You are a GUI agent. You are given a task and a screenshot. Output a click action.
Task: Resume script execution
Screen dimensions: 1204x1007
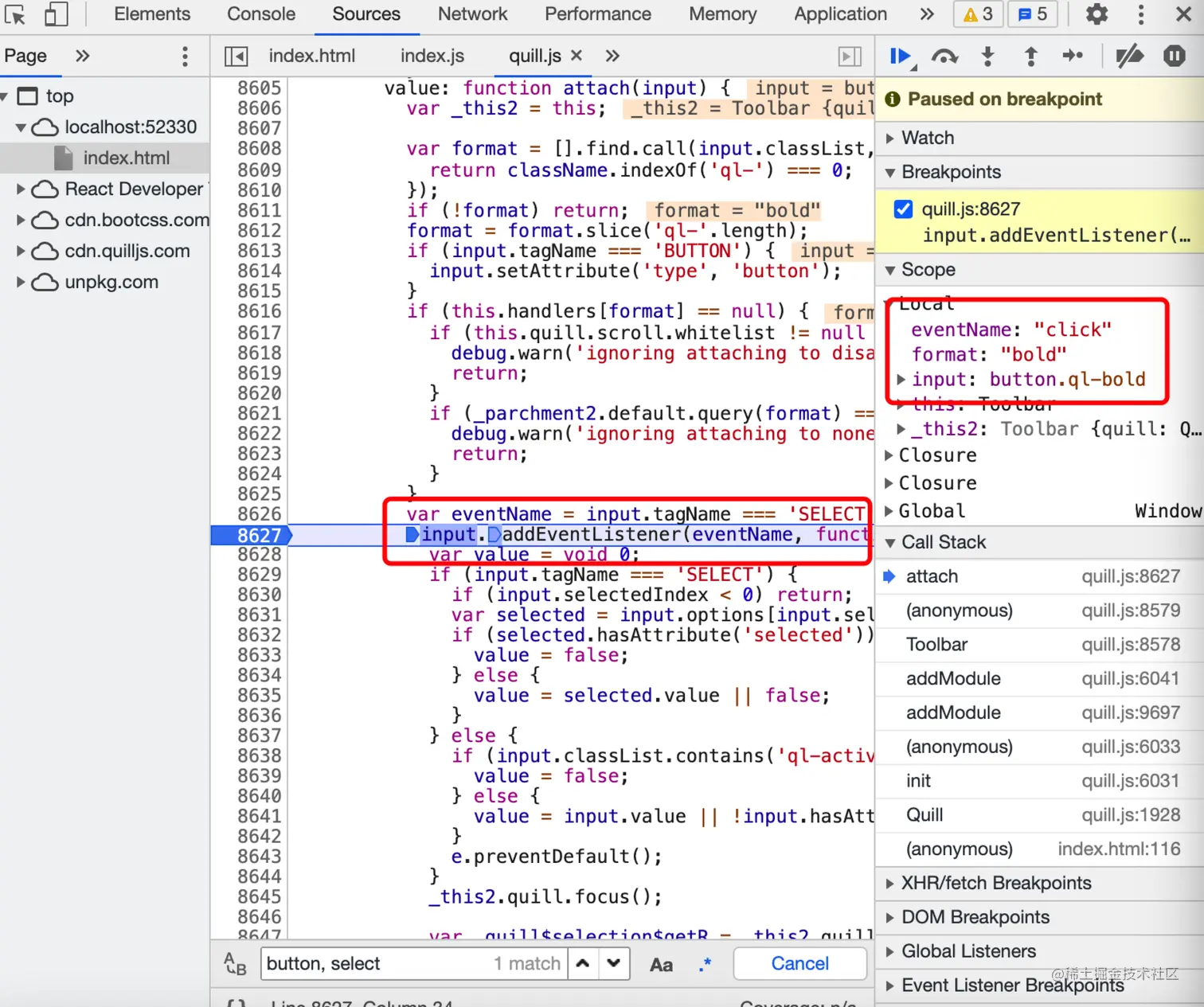(x=901, y=57)
